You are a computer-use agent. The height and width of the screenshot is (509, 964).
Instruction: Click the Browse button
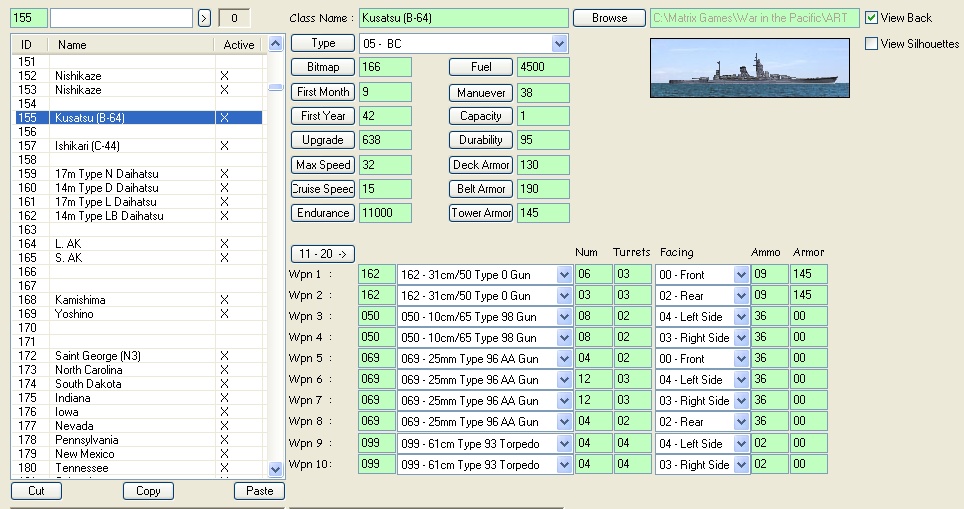609,18
